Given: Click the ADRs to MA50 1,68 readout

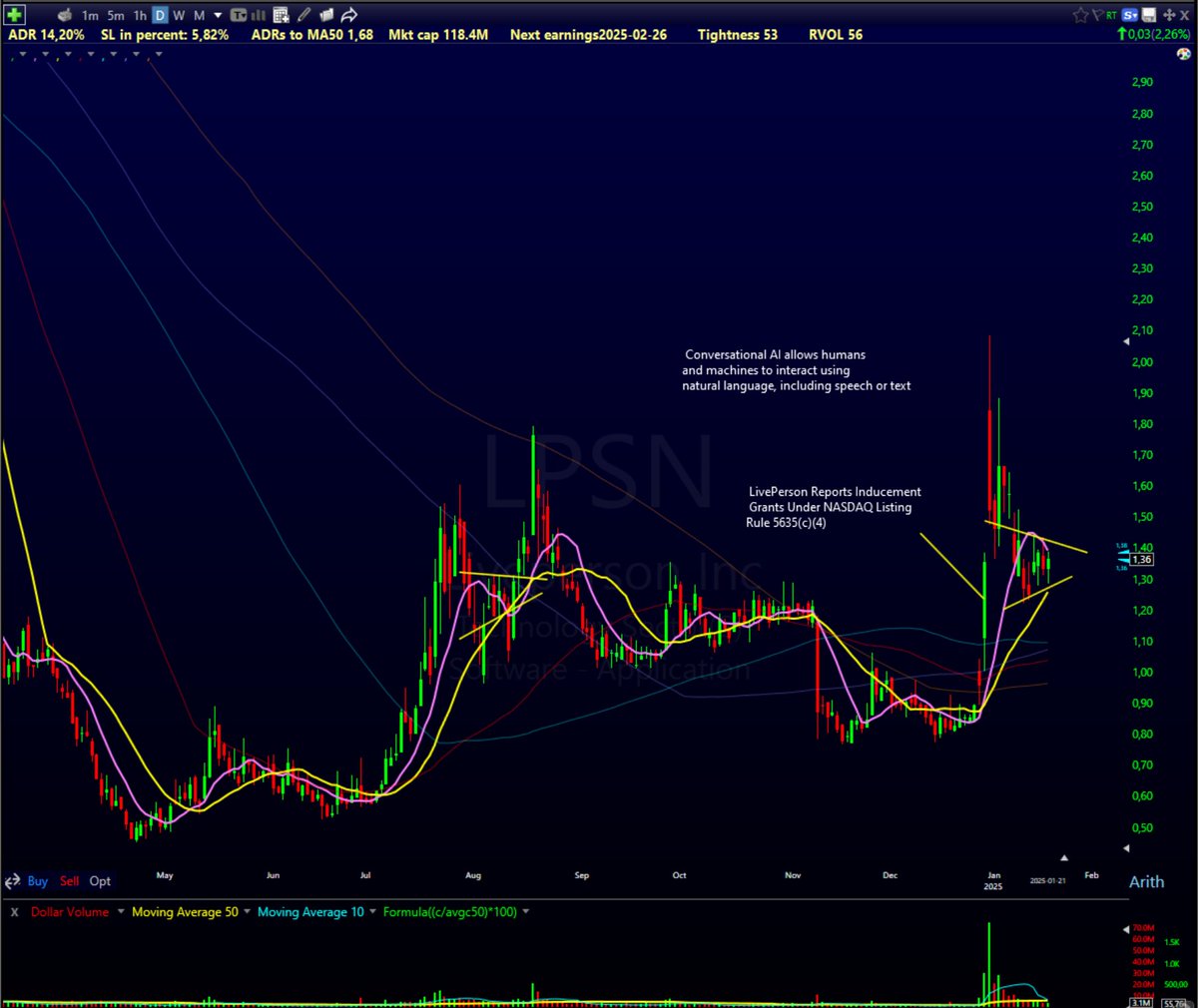Looking at the screenshot, I should [x=312, y=35].
